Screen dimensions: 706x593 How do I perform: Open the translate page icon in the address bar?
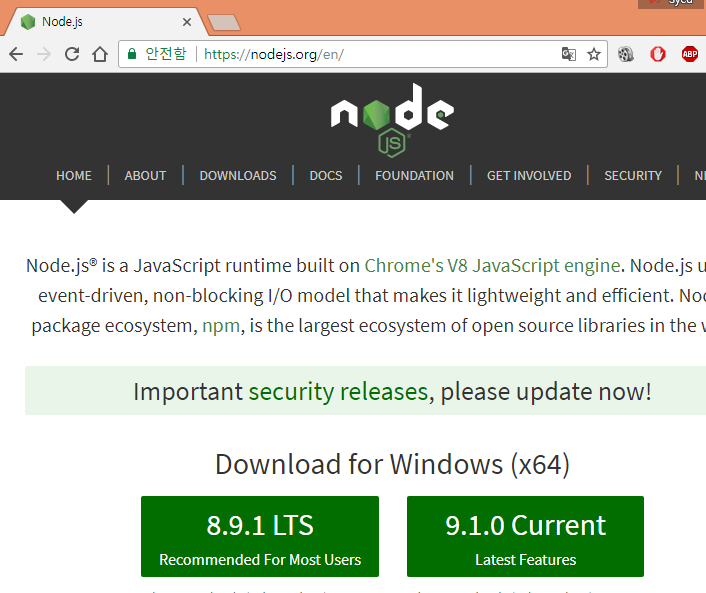point(569,54)
